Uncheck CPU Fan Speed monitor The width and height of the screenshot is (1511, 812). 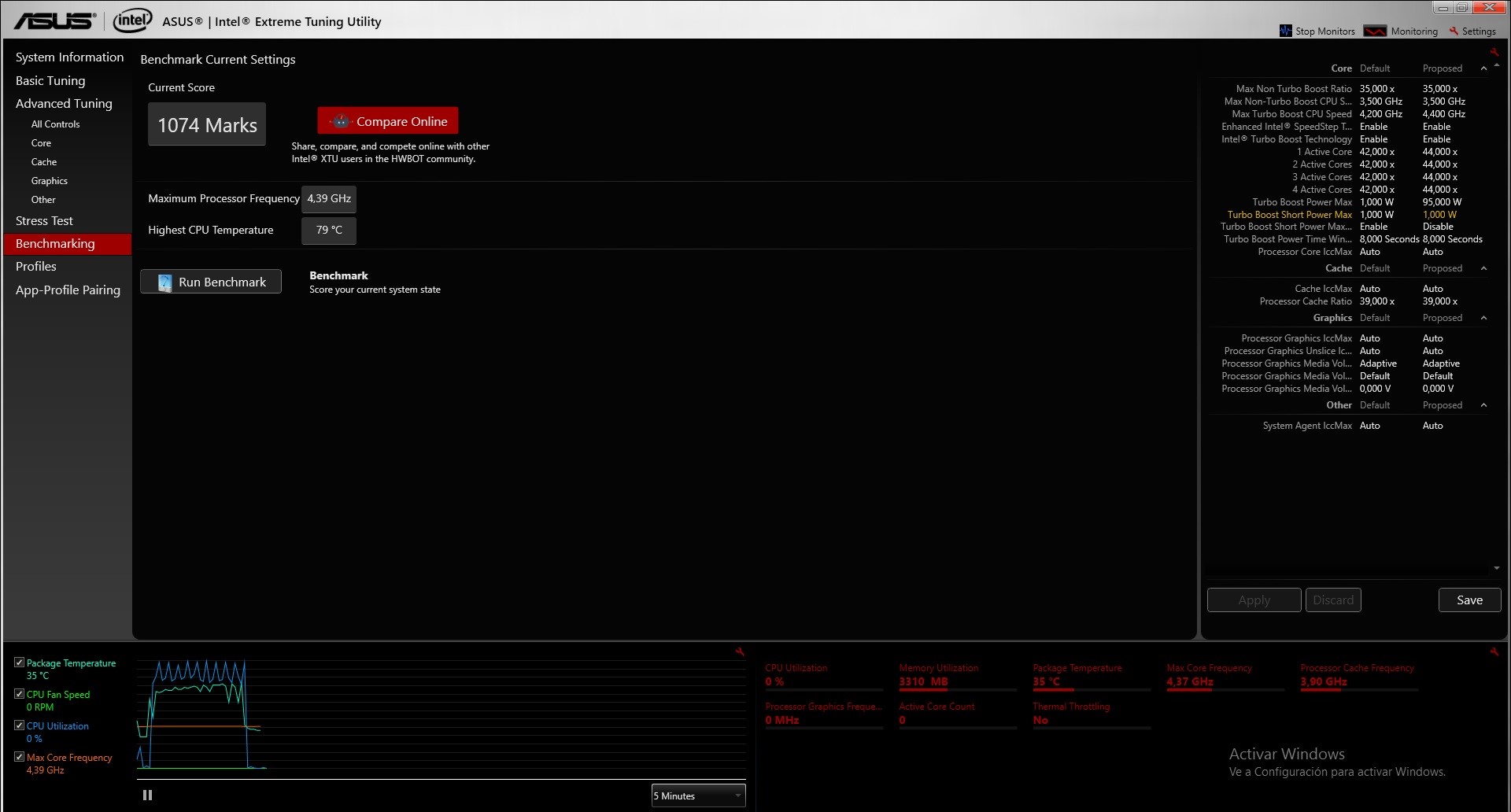[20, 694]
